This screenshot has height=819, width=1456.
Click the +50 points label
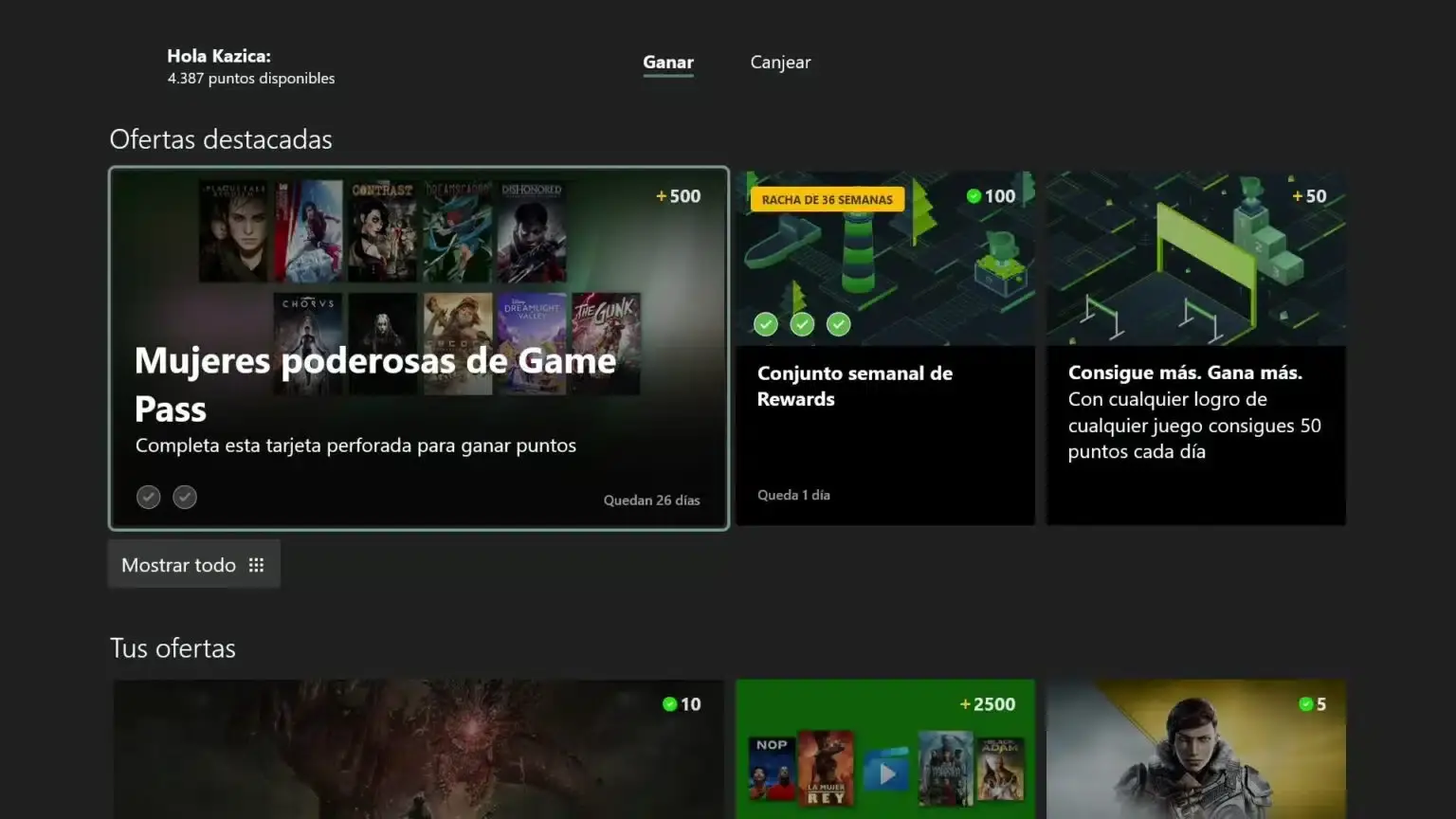pyautogui.click(x=1309, y=196)
